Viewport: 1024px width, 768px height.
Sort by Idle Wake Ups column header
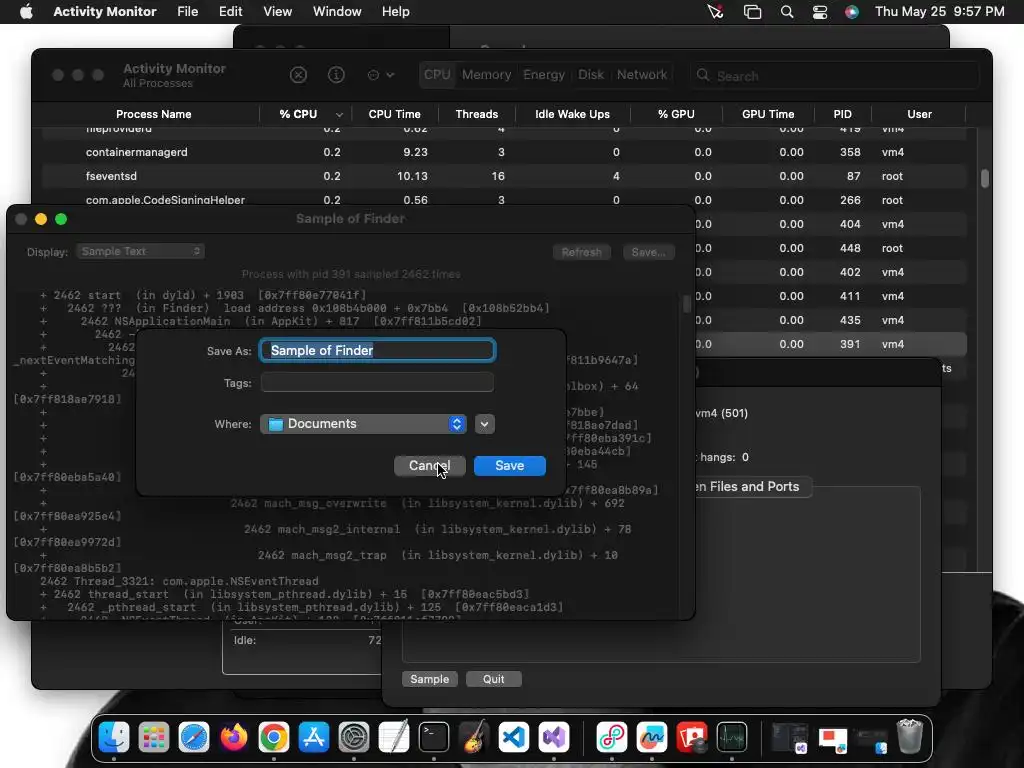(x=572, y=114)
